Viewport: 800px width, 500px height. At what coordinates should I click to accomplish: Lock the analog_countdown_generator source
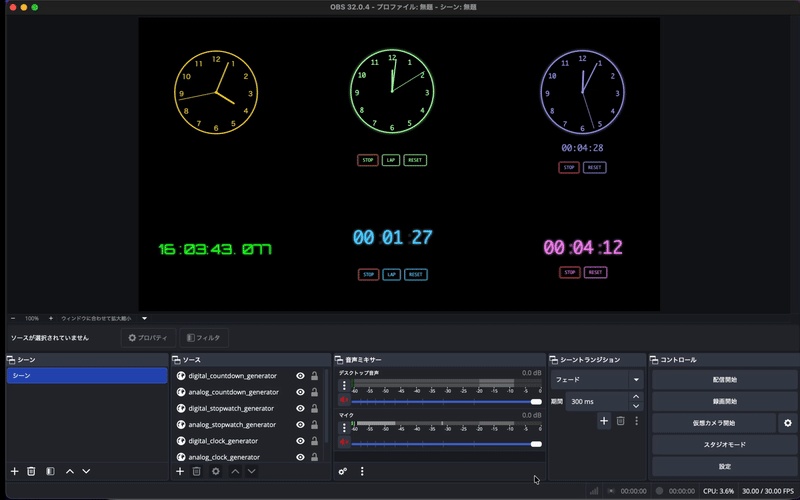tap(314, 392)
